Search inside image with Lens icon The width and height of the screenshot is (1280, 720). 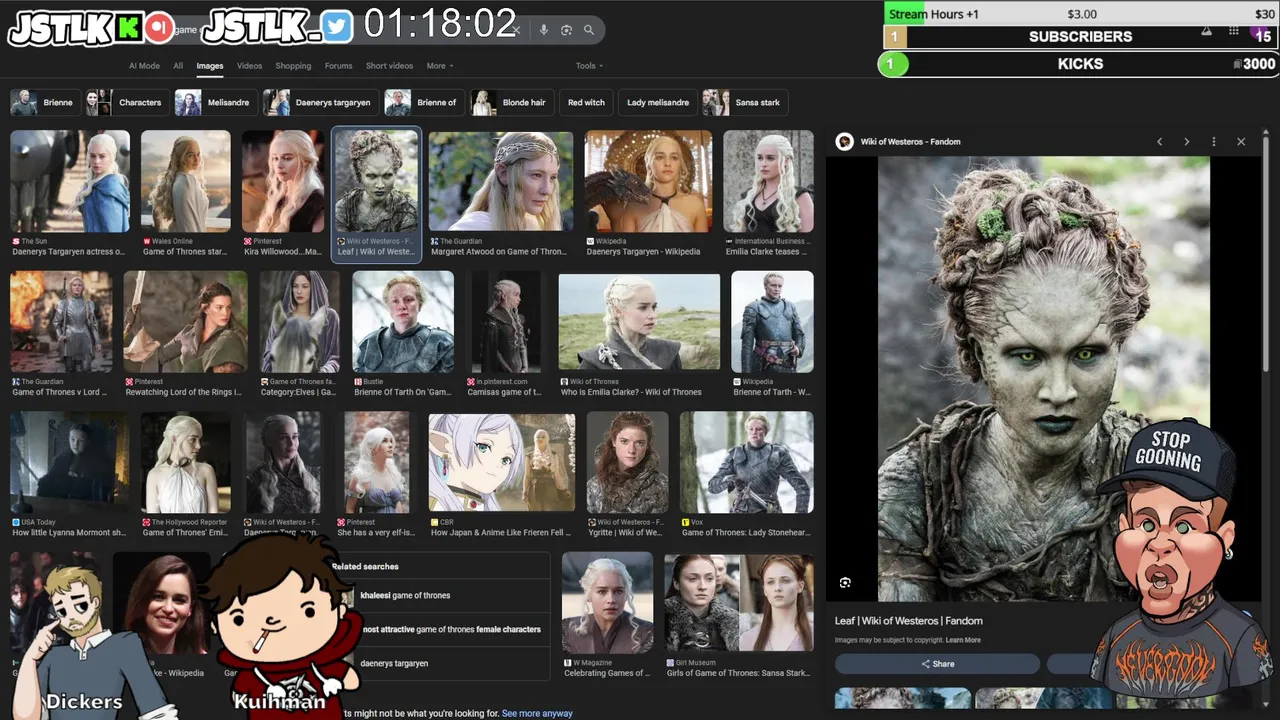click(845, 583)
